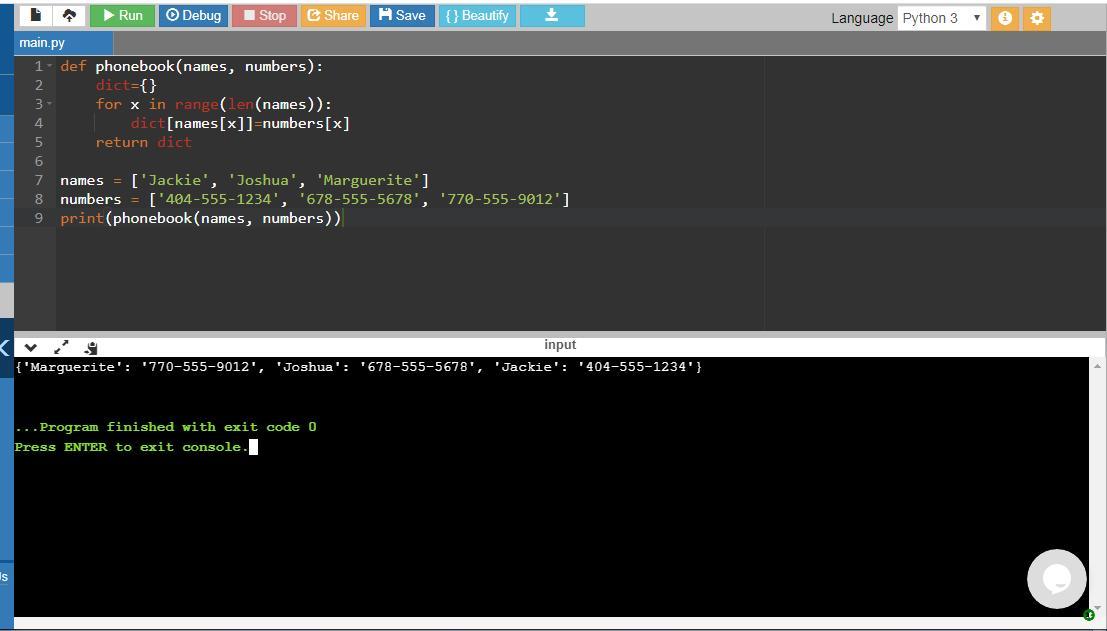Collapse the left sidebar arrow
1107x631 pixels.
(5, 347)
